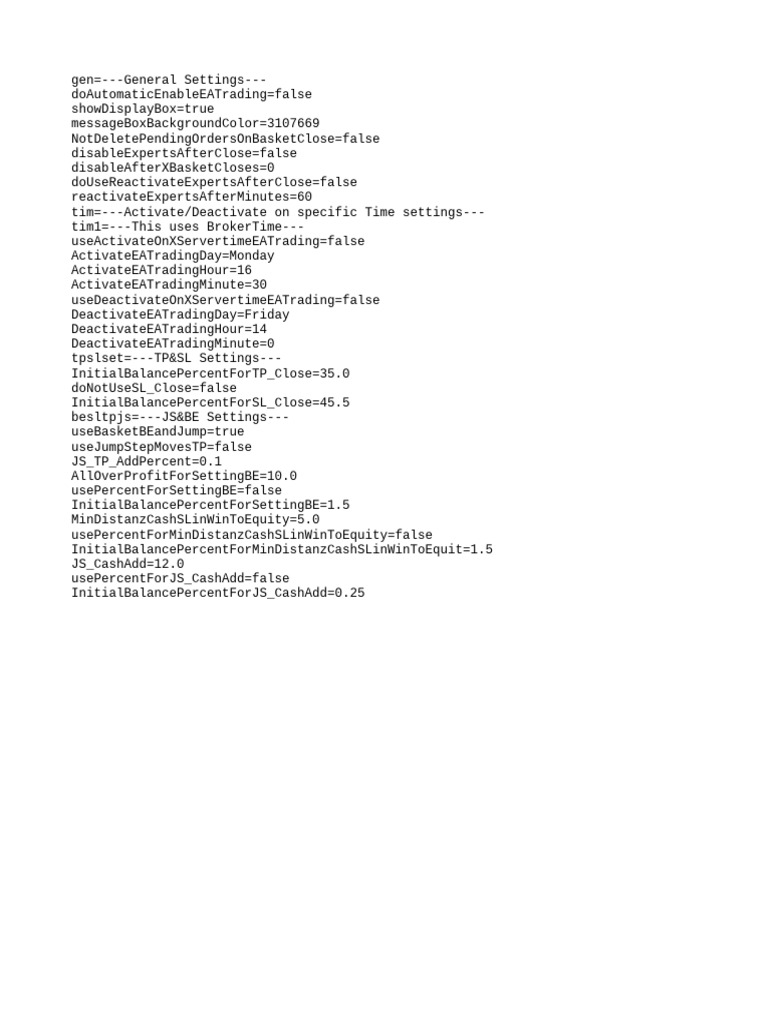Viewport: 768px width, 1024px height.
Task: Select ActivateEATradingDay=Monday line
Action: 172,255
